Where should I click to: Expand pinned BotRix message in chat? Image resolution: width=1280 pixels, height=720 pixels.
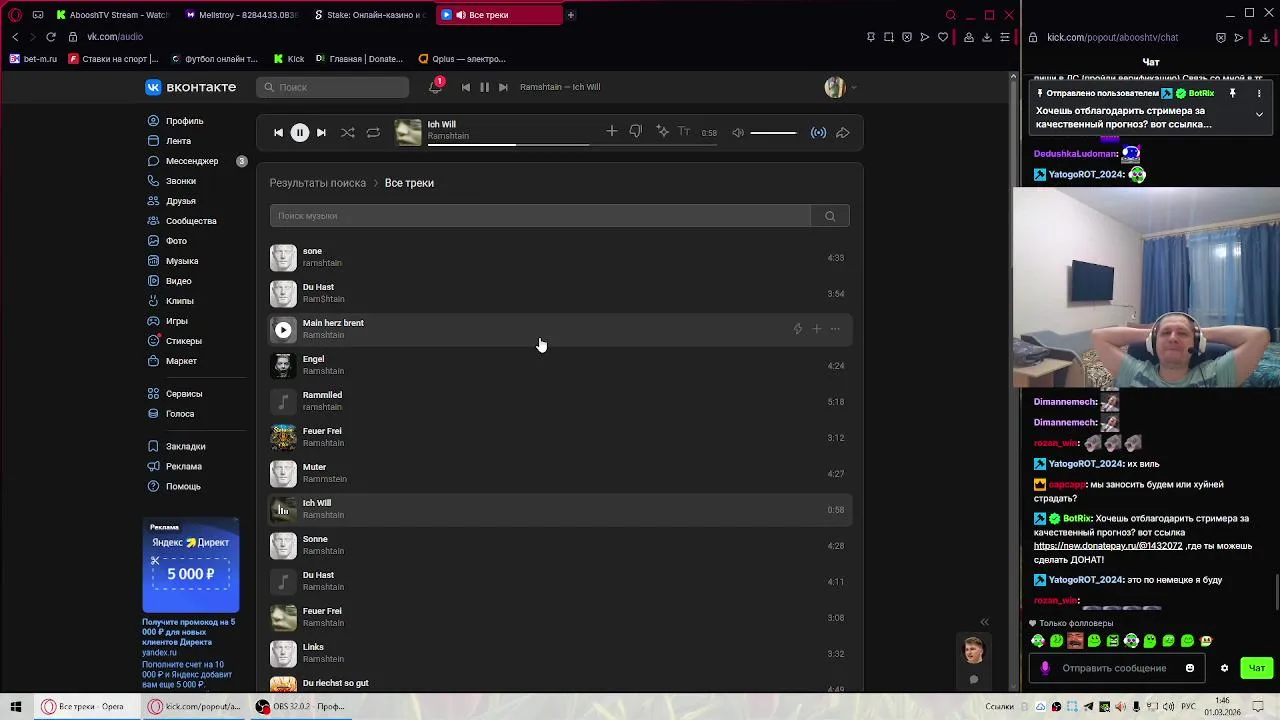click(1259, 114)
